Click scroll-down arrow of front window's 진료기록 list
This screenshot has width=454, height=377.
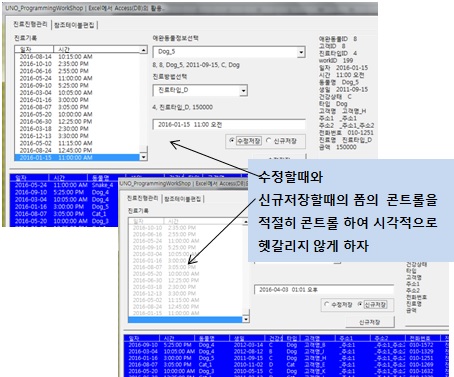[246, 319]
